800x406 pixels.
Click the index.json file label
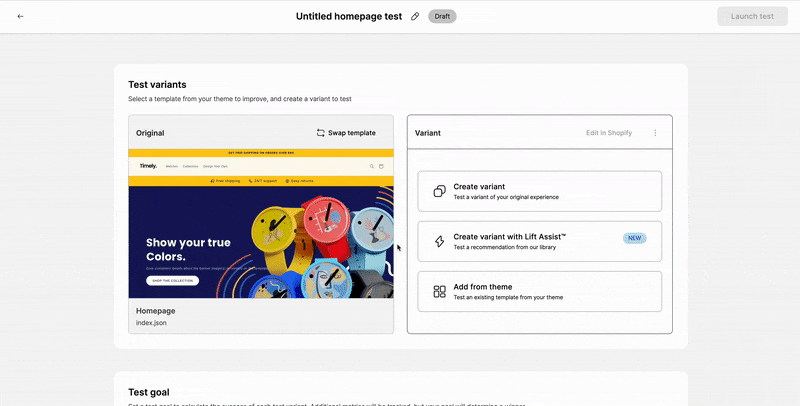151,322
